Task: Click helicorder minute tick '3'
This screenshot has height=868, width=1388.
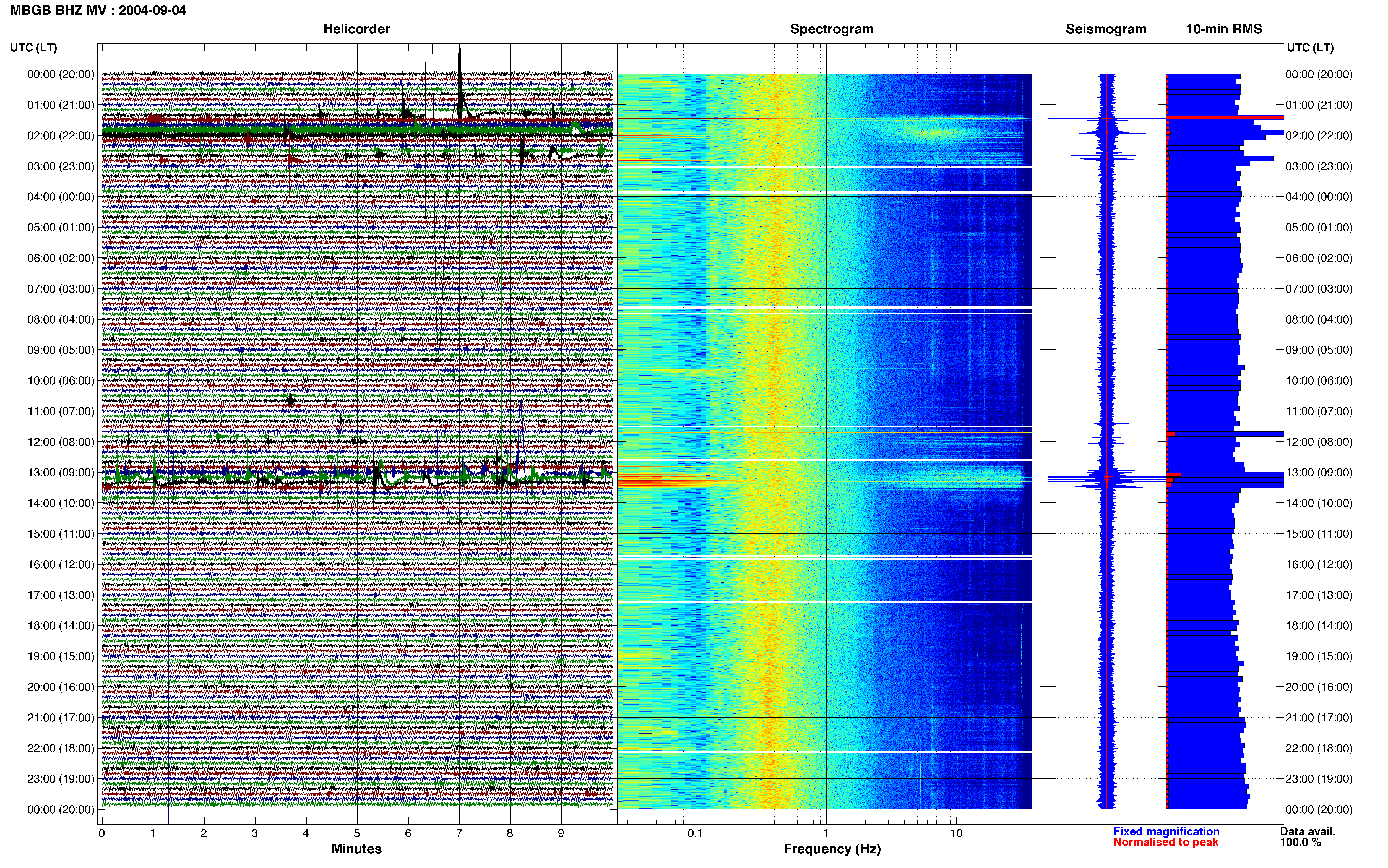Action: [x=255, y=833]
